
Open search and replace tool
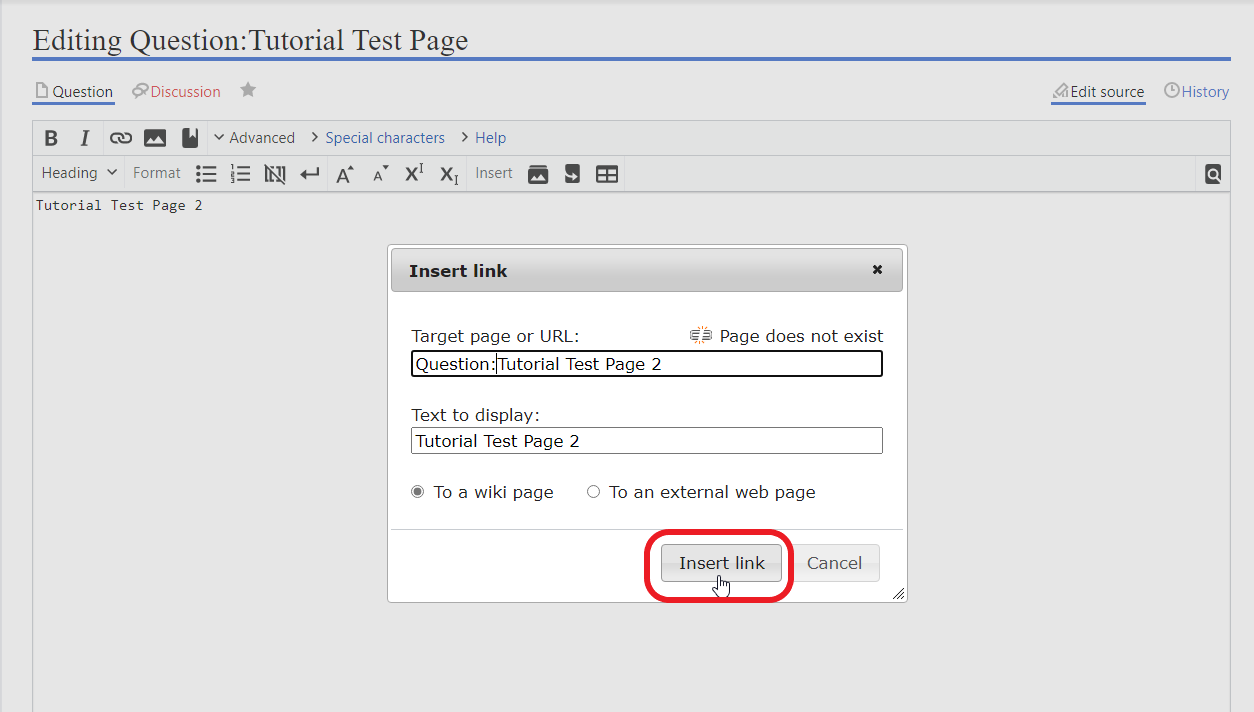point(1213,174)
